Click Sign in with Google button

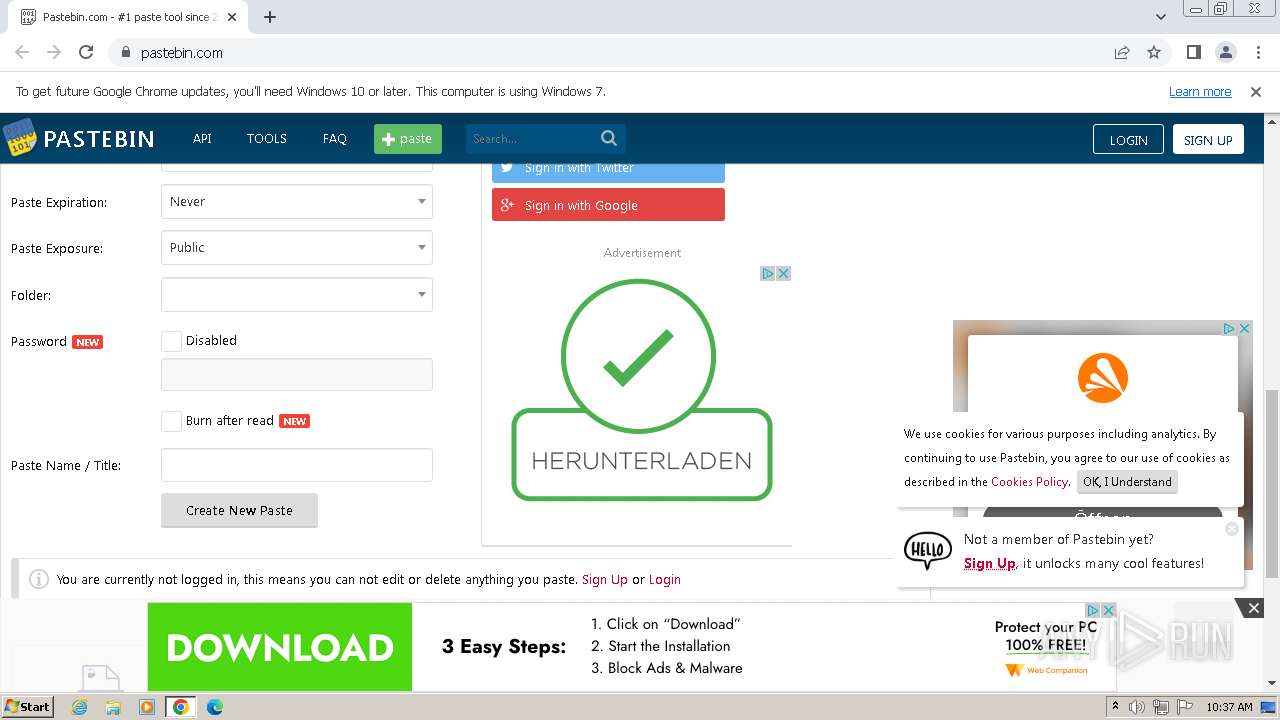pos(608,205)
